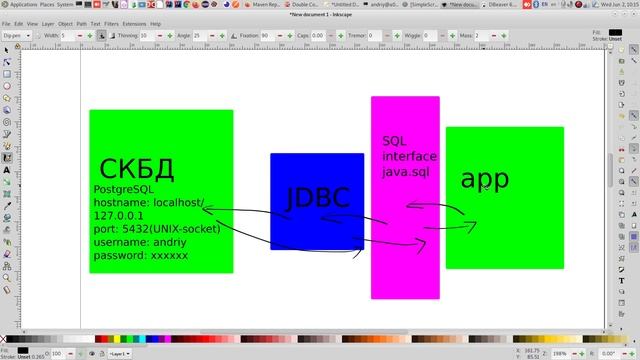Select the Gradient tool
The width and height of the screenshot is (640, 360).
click(x=7, y=182)
